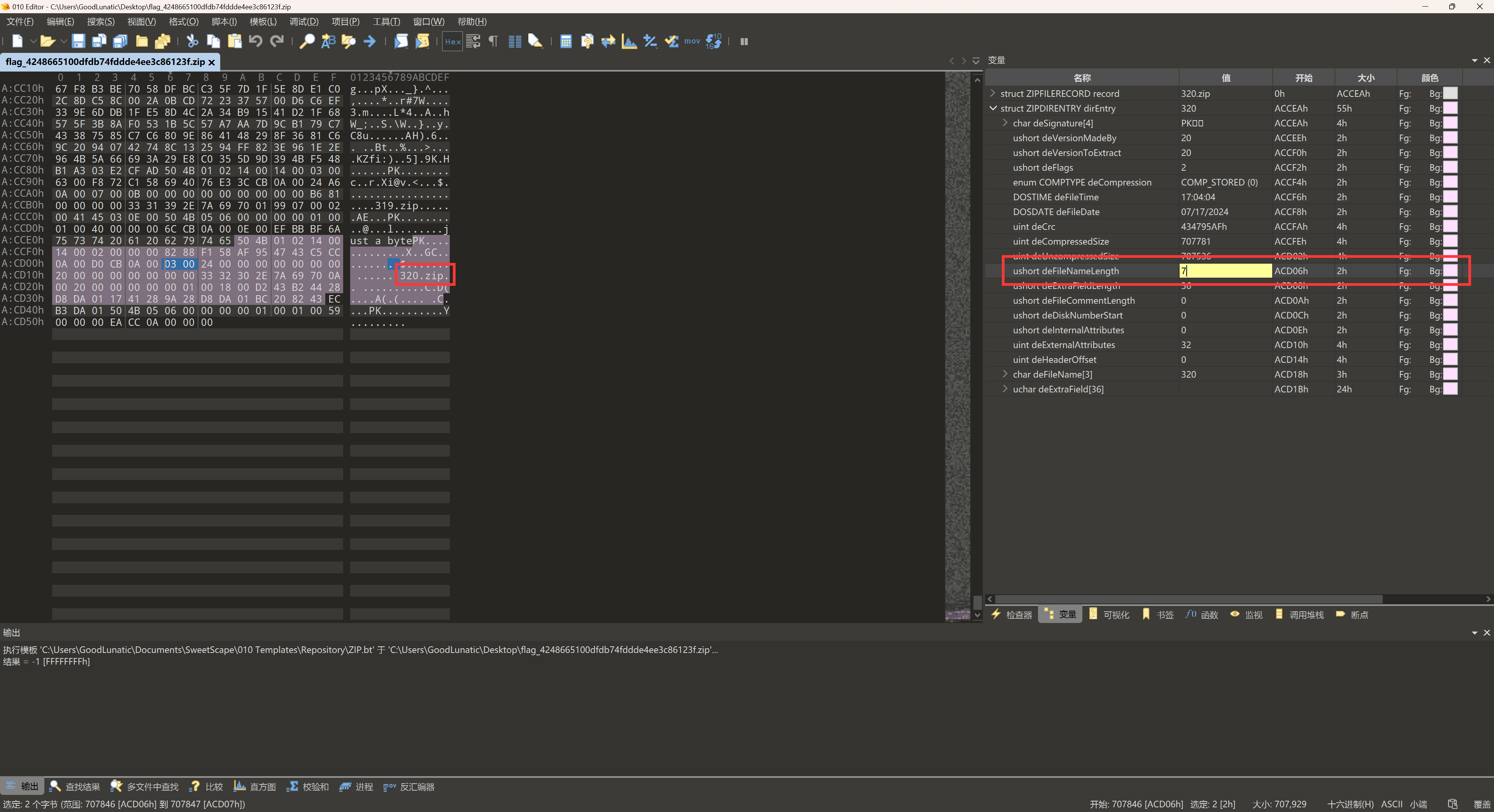Screen dimensions: 1494x812
Task: Expand struct ZIPFILERECORD record row
Action: click(993, 93)
